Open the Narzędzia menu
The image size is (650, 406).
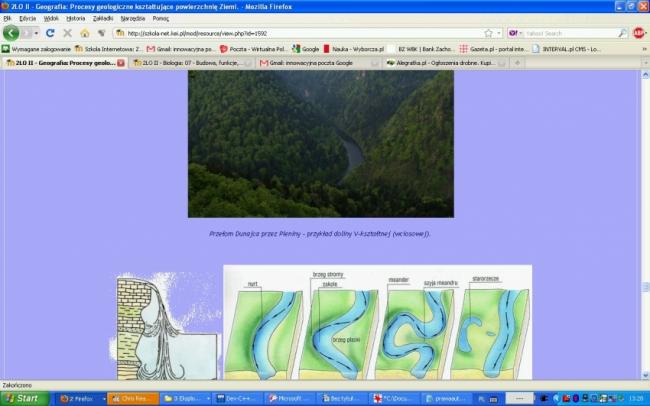[x=133, y=18]
